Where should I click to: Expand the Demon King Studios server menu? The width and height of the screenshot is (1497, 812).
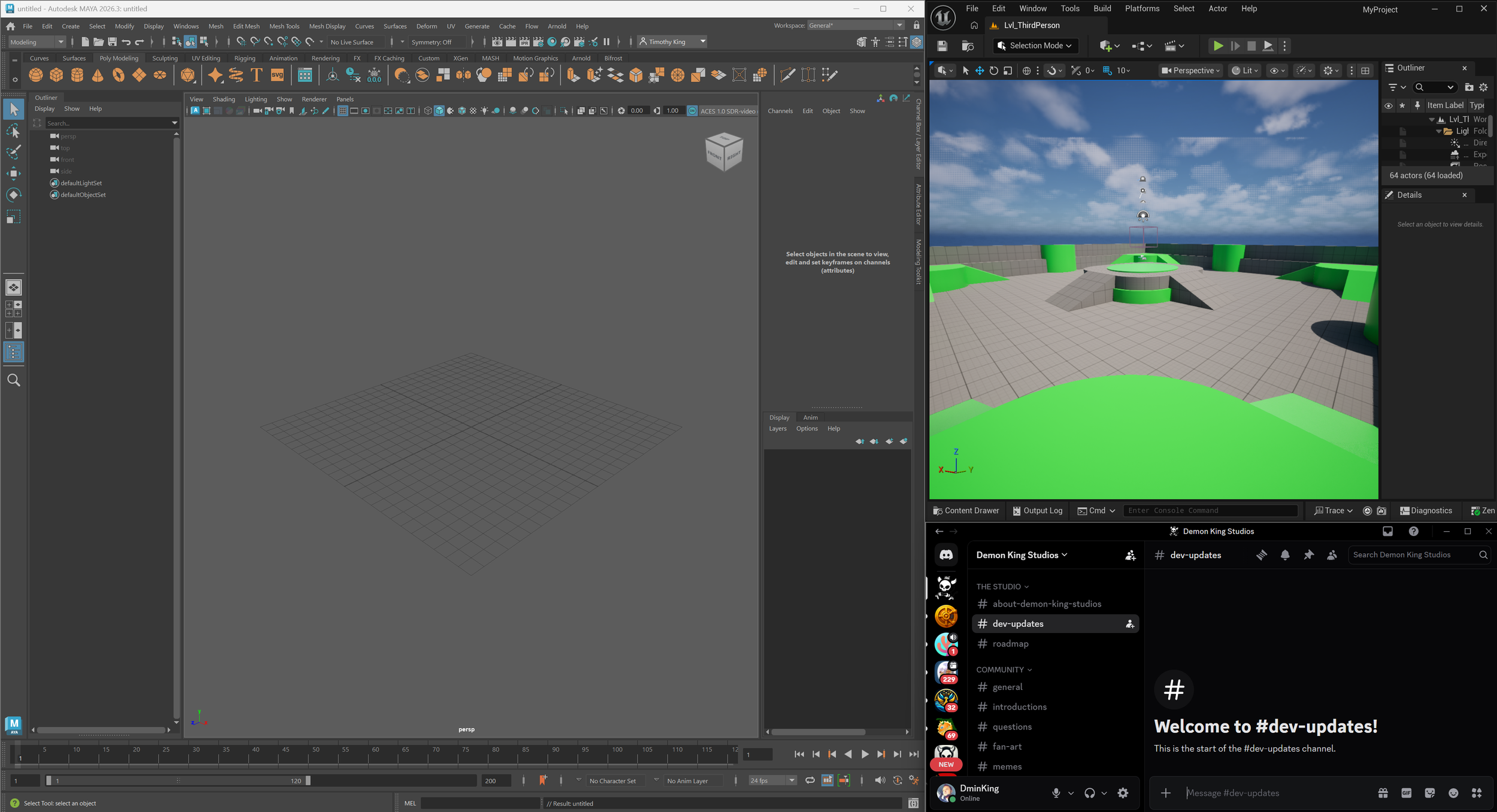1022,555
